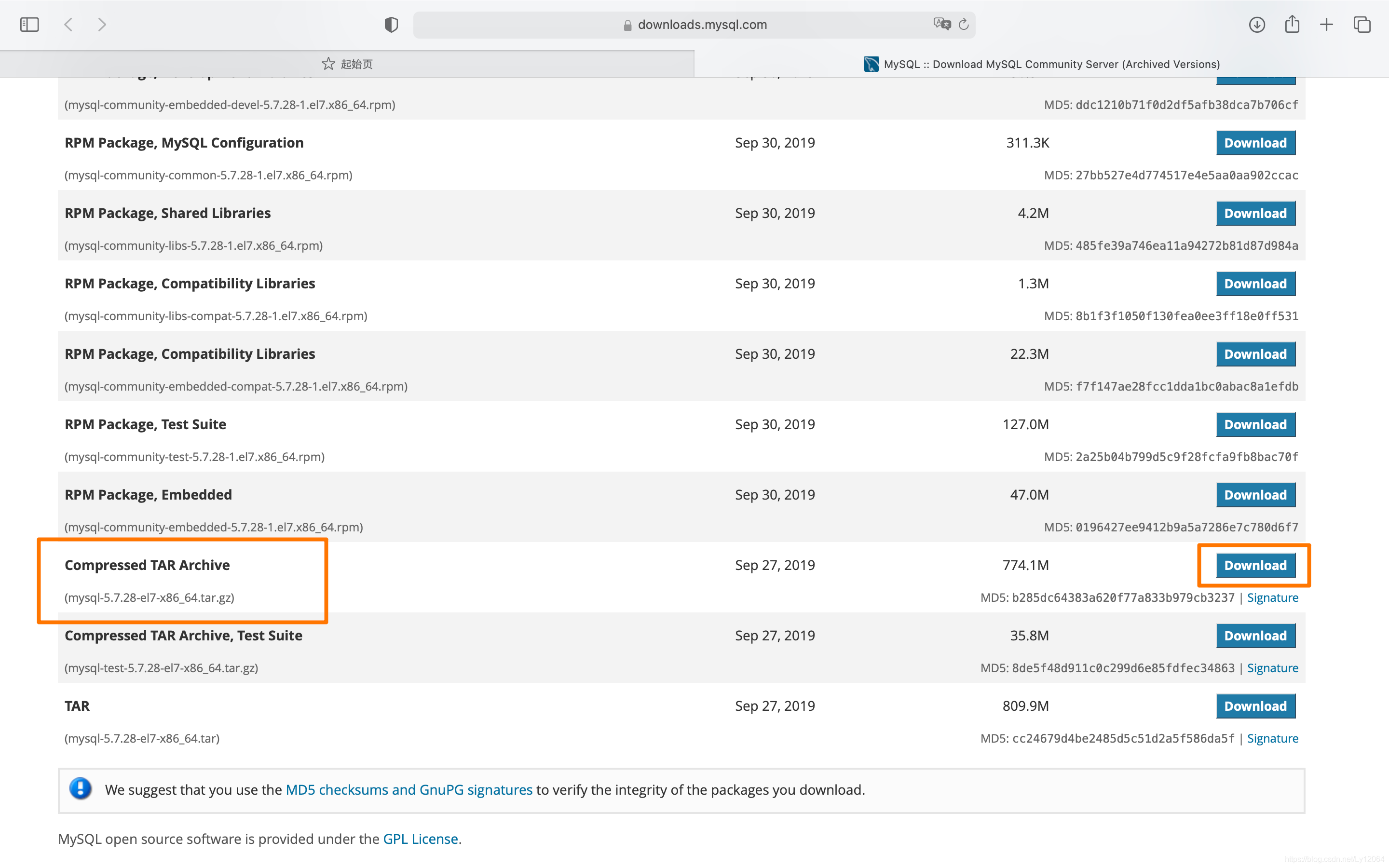This screenshot has width=1389, height=868.
Task: Open the share sheet icon
Action: click(x=1292, y=24)
